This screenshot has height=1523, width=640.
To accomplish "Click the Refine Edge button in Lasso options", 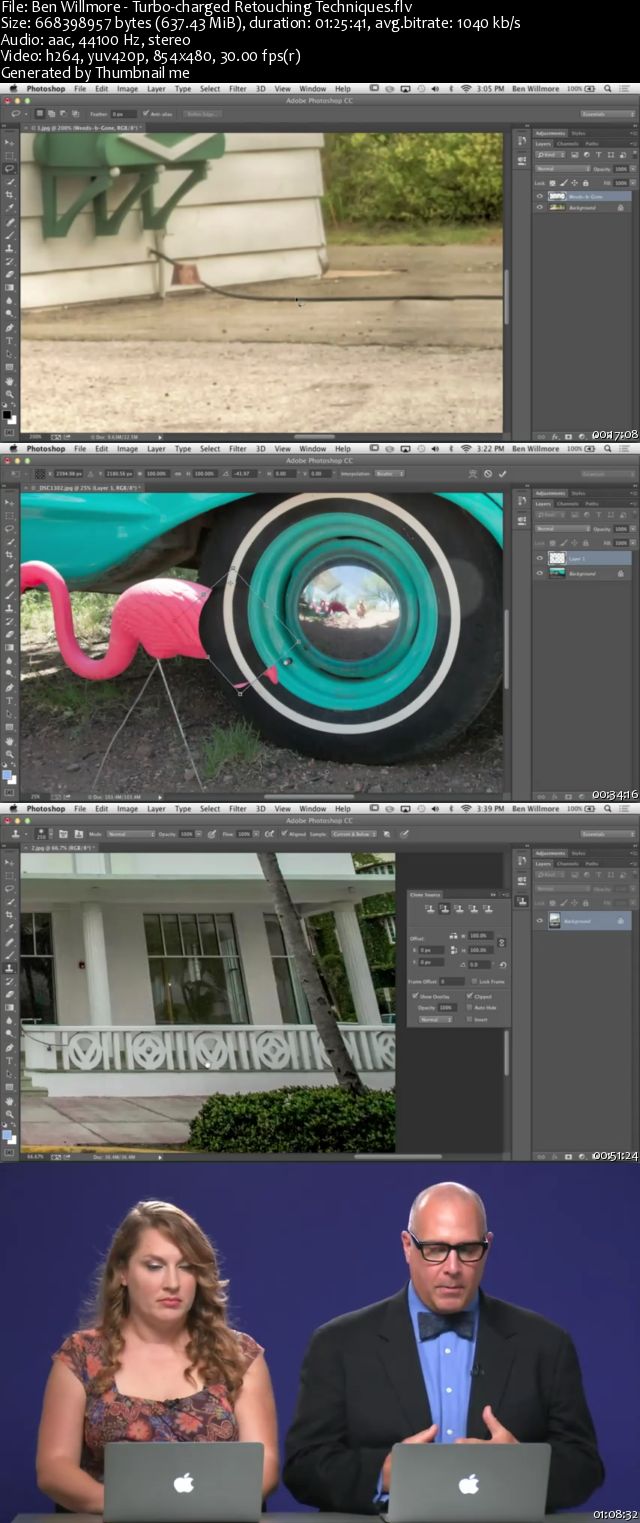I will (x=202, y=114).
